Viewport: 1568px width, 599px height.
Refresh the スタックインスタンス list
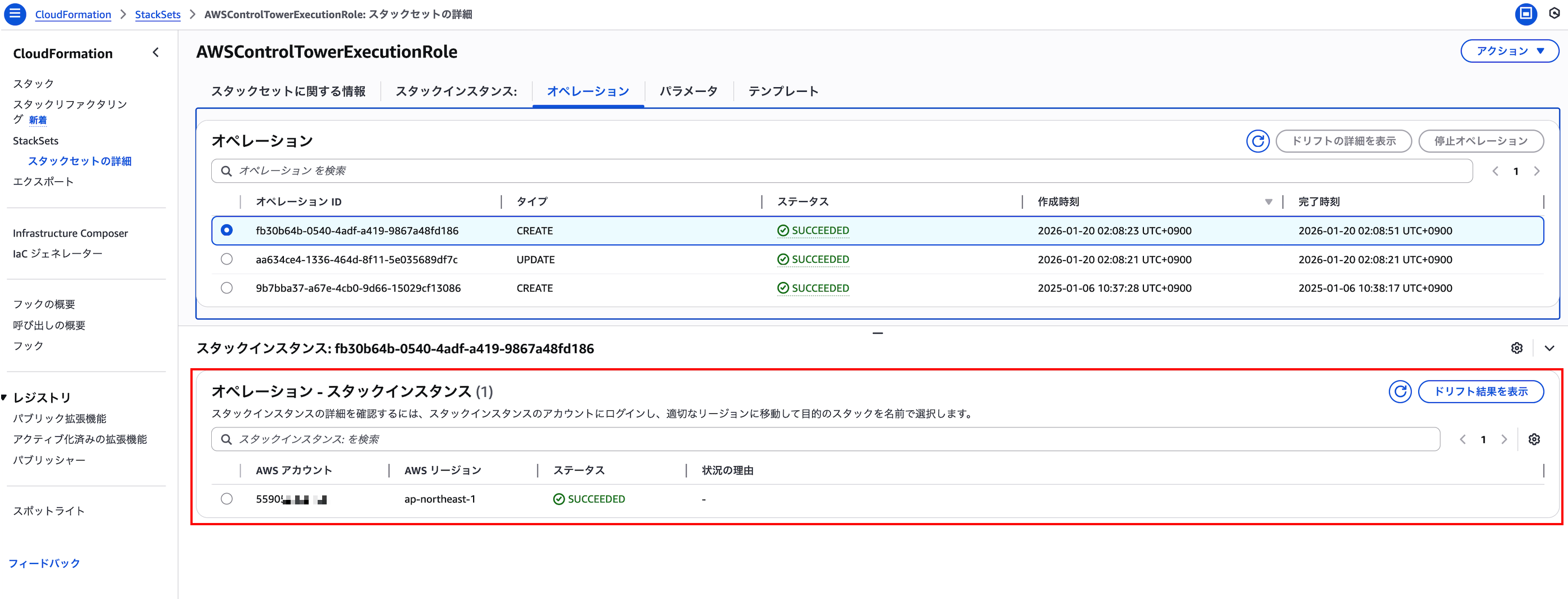tap(1400, 391)
